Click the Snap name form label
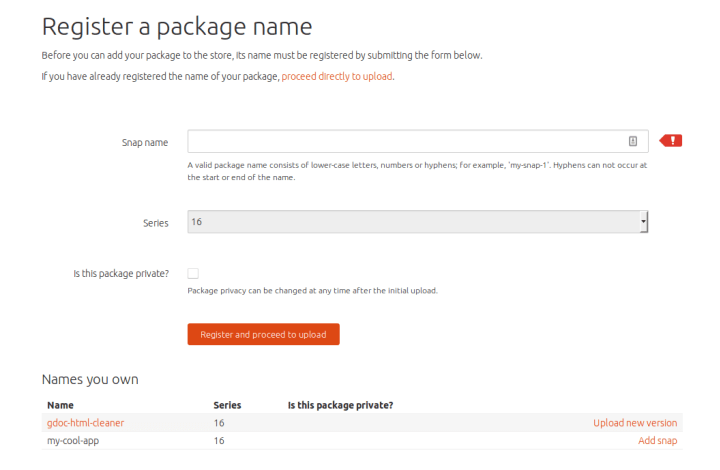Image resolution: width=720 pixels, height=470 pixels. click(x=144, y=142)
